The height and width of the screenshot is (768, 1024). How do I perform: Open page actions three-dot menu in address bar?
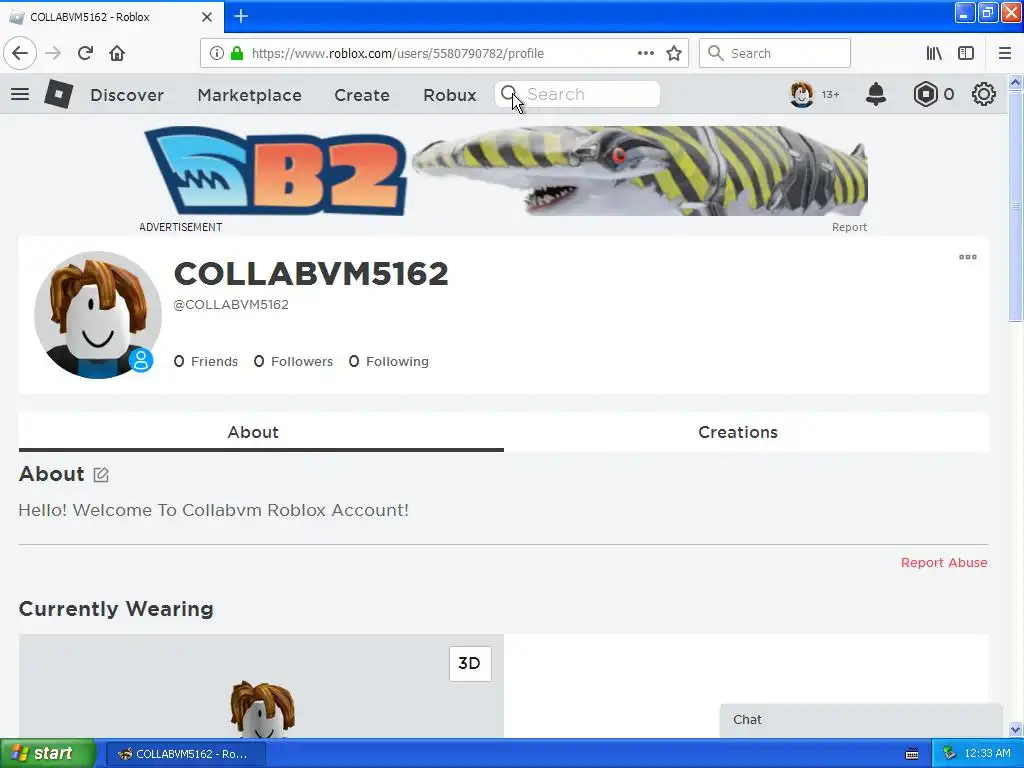pos(645,53)
